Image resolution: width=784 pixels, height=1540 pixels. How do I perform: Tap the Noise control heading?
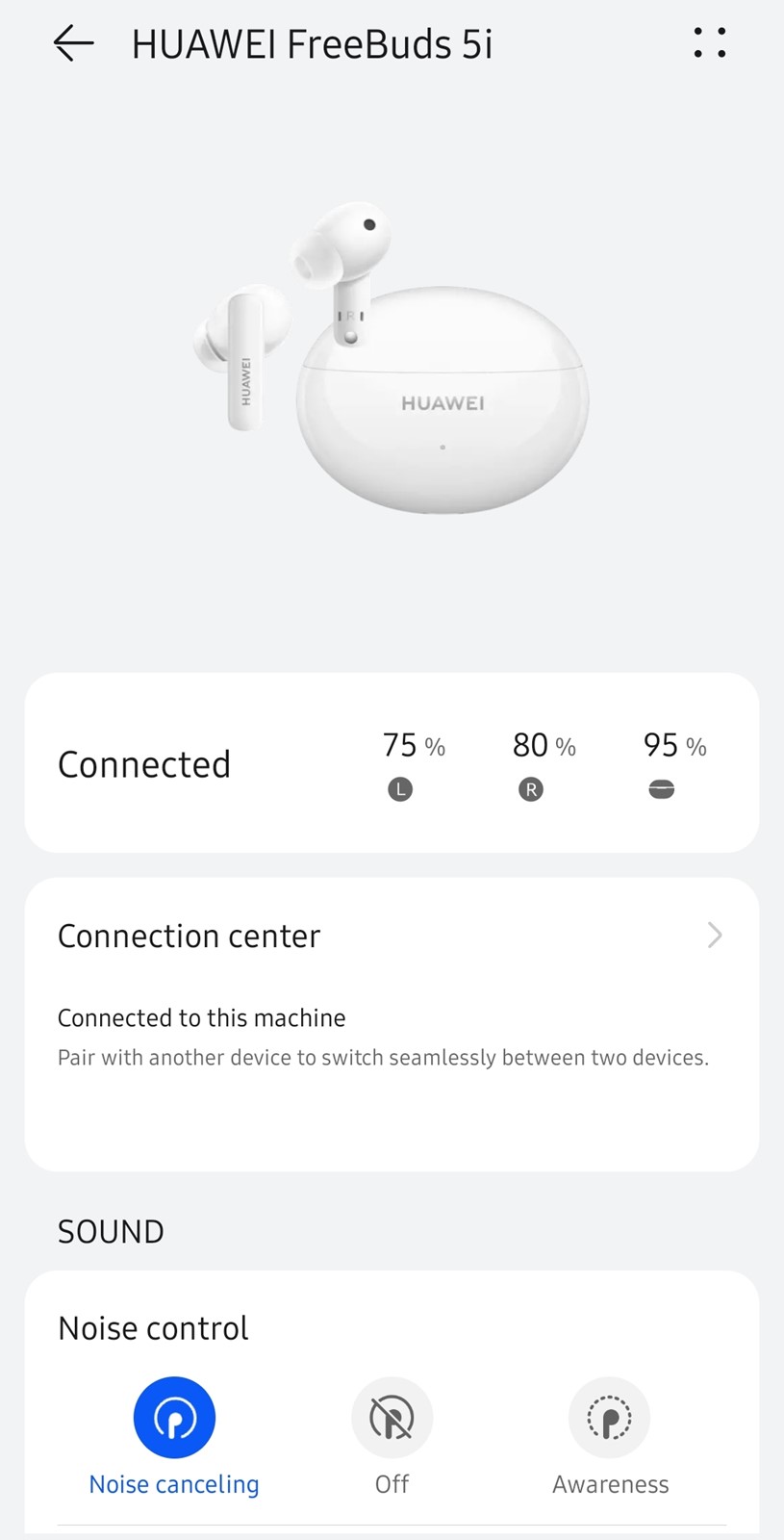coord(154,1328)
